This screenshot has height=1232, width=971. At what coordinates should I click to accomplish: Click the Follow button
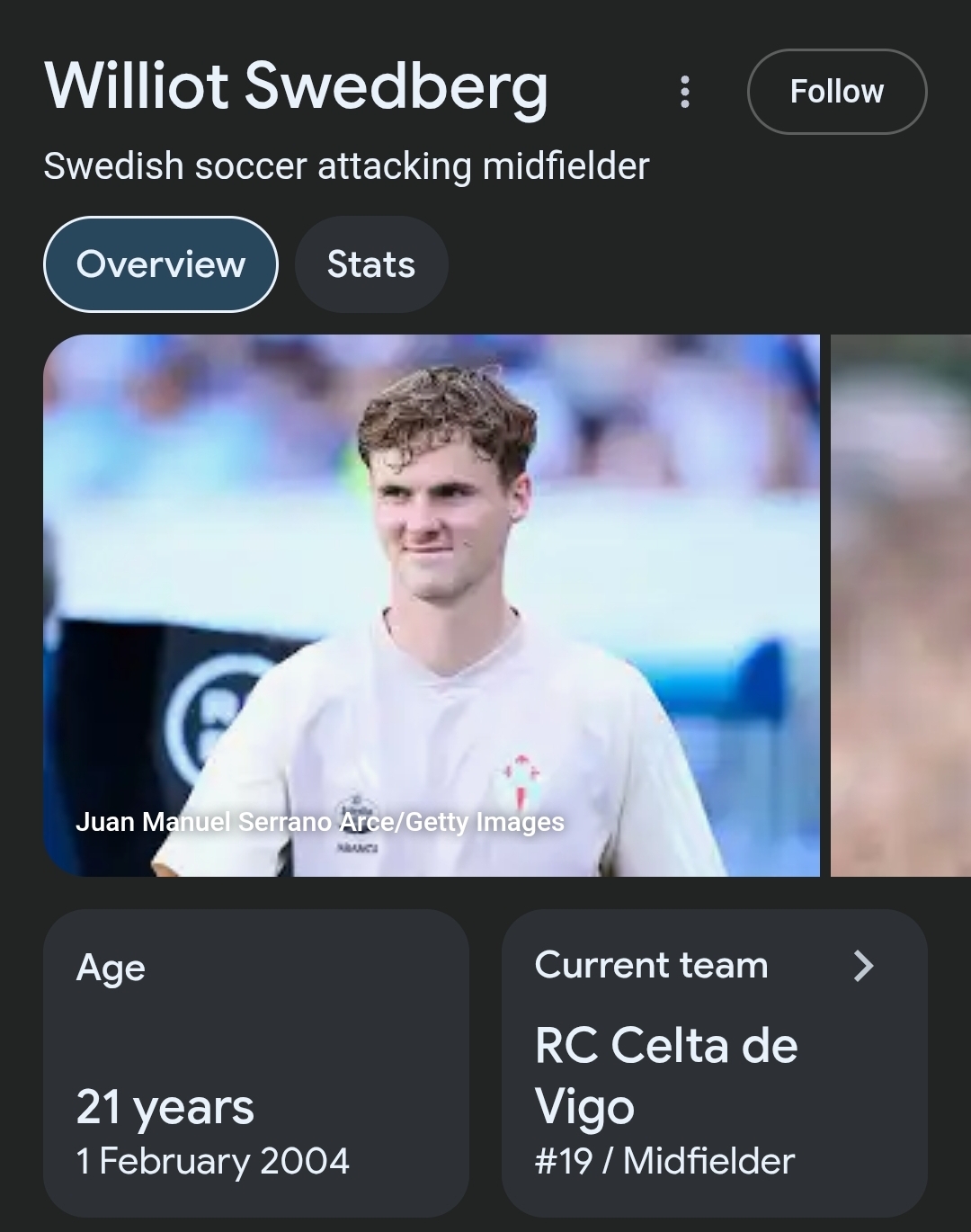point(836,92)
